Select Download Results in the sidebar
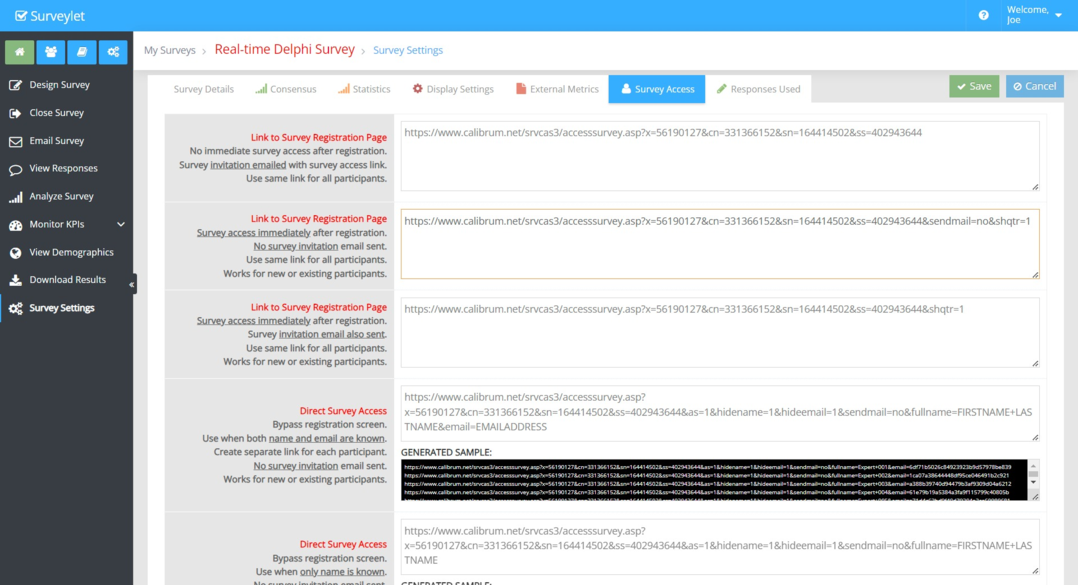This screenshot has width=1078, height=585. [67, 280]
